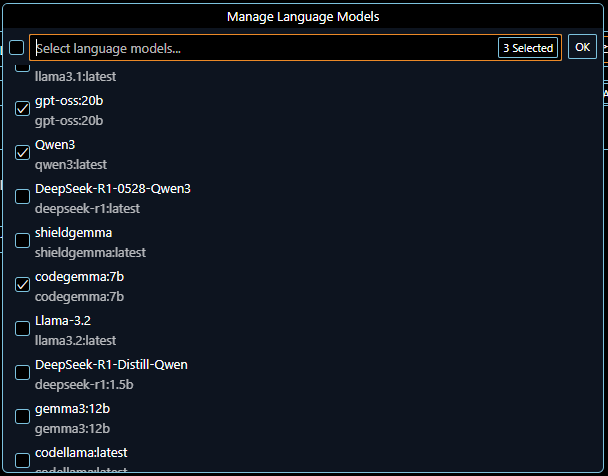Click the 3 Selected badge
Screen dimensions: 608x476
click(528, 48)
